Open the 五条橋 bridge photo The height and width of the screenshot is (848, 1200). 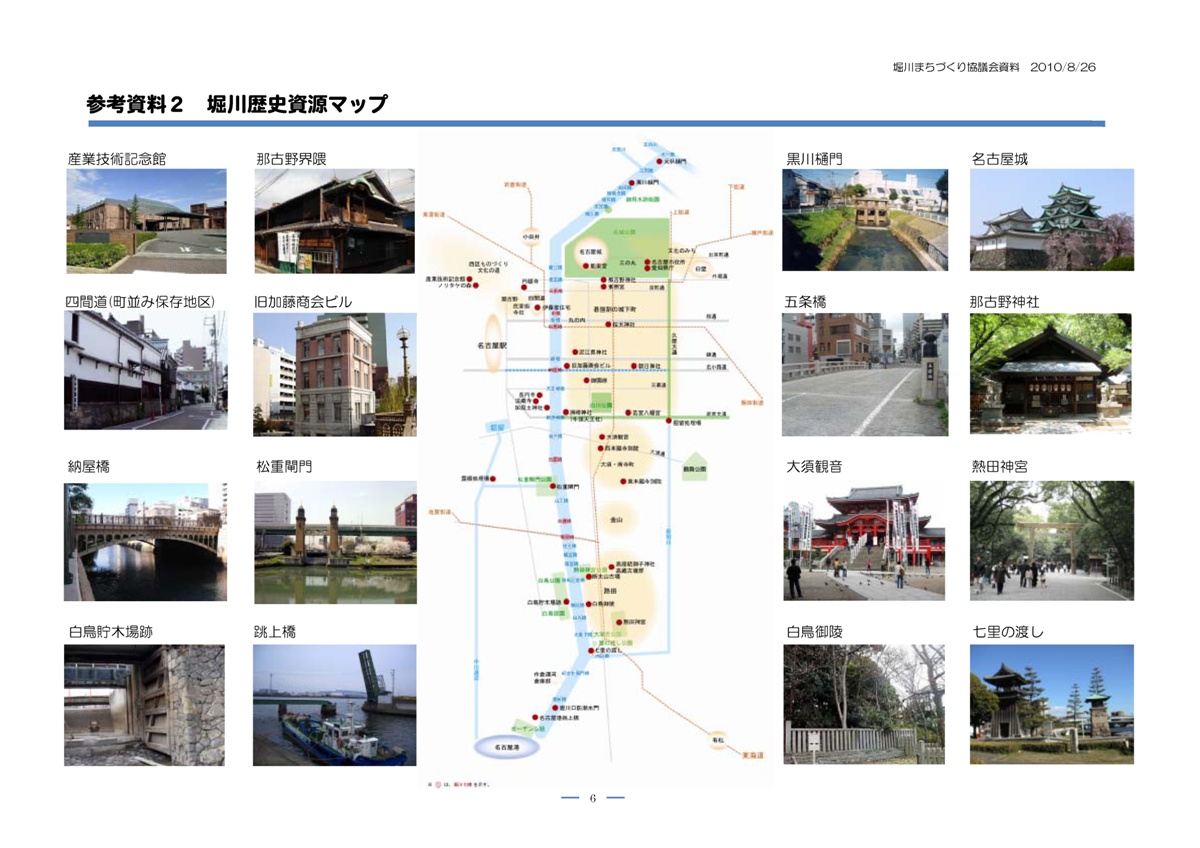pos(865,374)
